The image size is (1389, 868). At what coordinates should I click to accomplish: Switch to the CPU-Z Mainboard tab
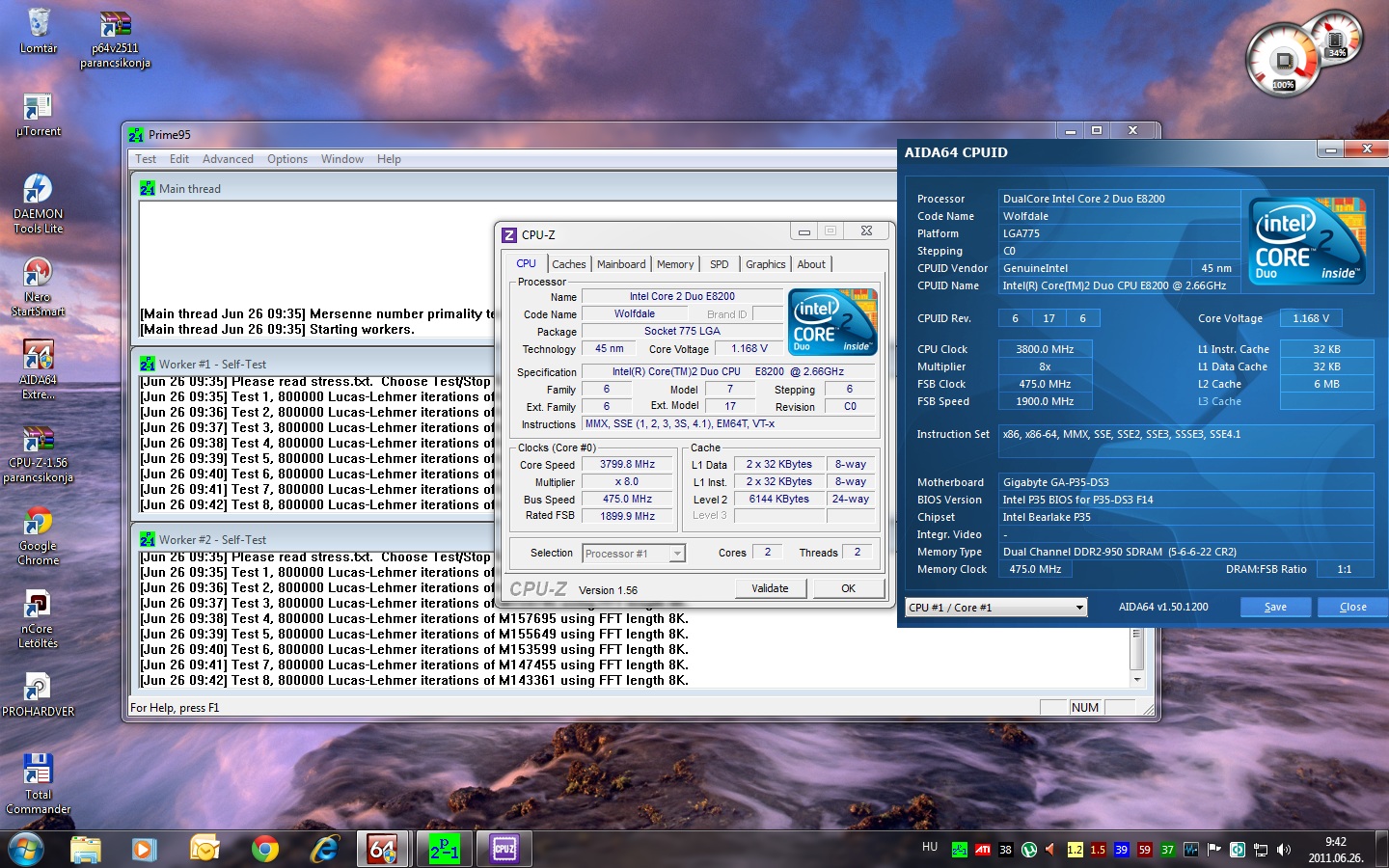(621, 264)
